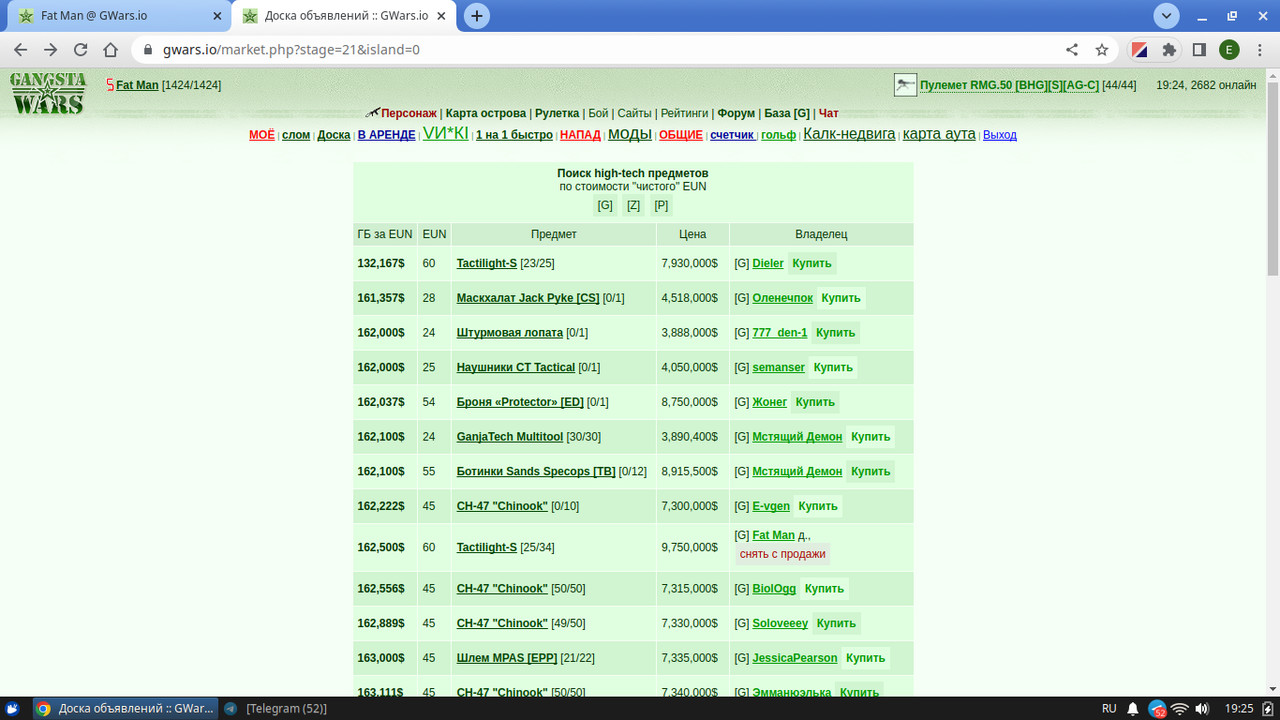Open the Шлем MPAS [EPP] item
The image size is (1280, 720).
point(507,658)
